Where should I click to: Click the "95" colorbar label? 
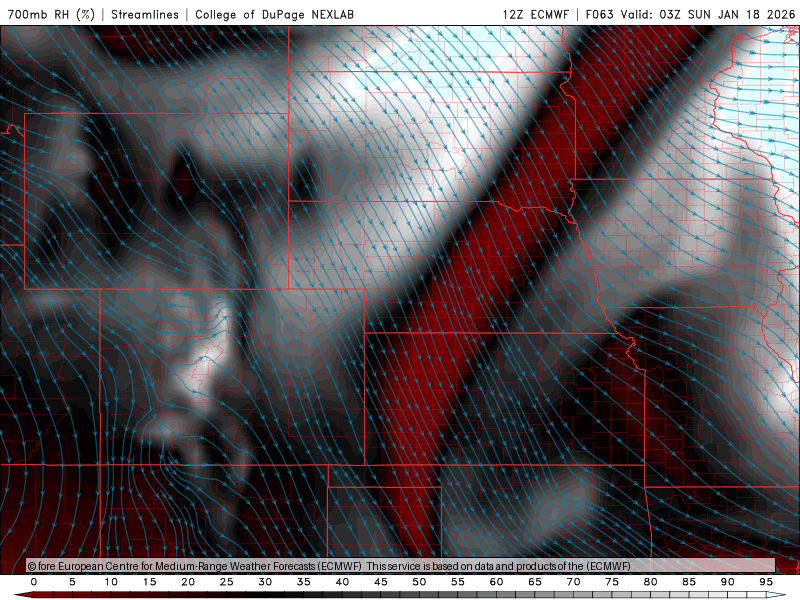[766, 582]
